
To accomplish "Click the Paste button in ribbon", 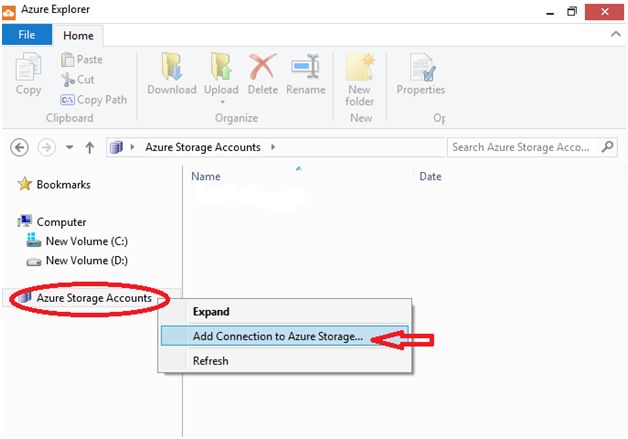I will pyautogui.click(x=82, y=60).
